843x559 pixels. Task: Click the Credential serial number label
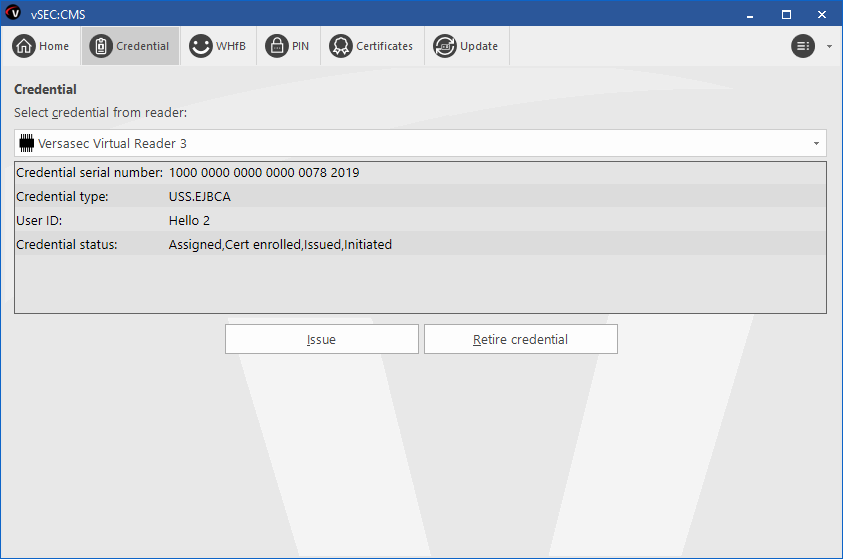coord(89,173)
